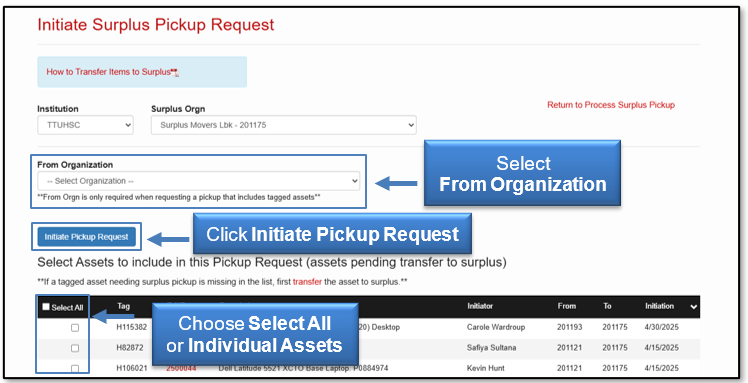Click To value 201175 in Carole Wardroup row
Viewport: 748px width, 383px height.
point(615,327)
